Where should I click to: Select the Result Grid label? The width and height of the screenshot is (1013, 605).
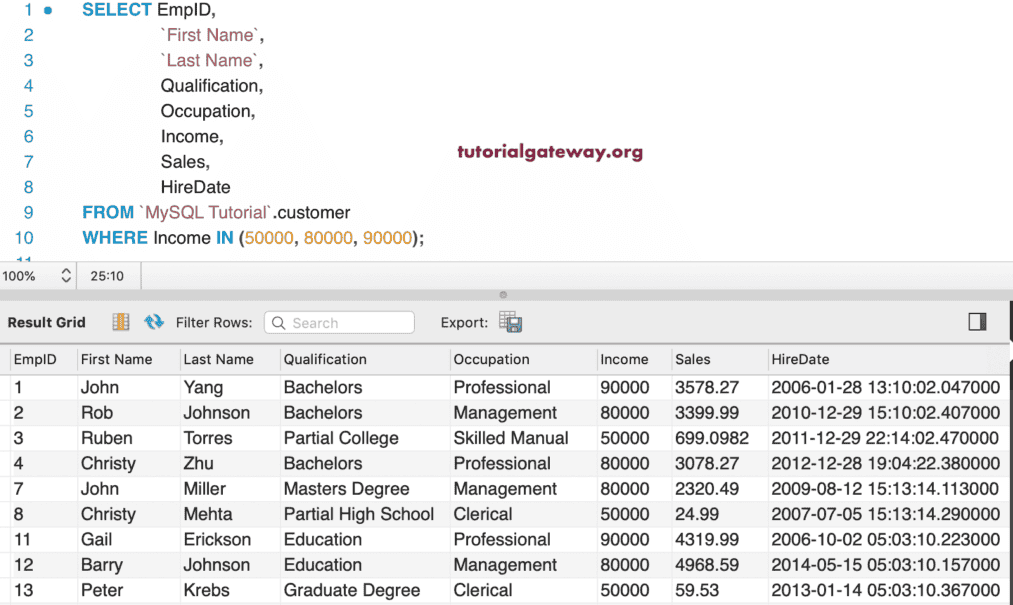[47, 323]
